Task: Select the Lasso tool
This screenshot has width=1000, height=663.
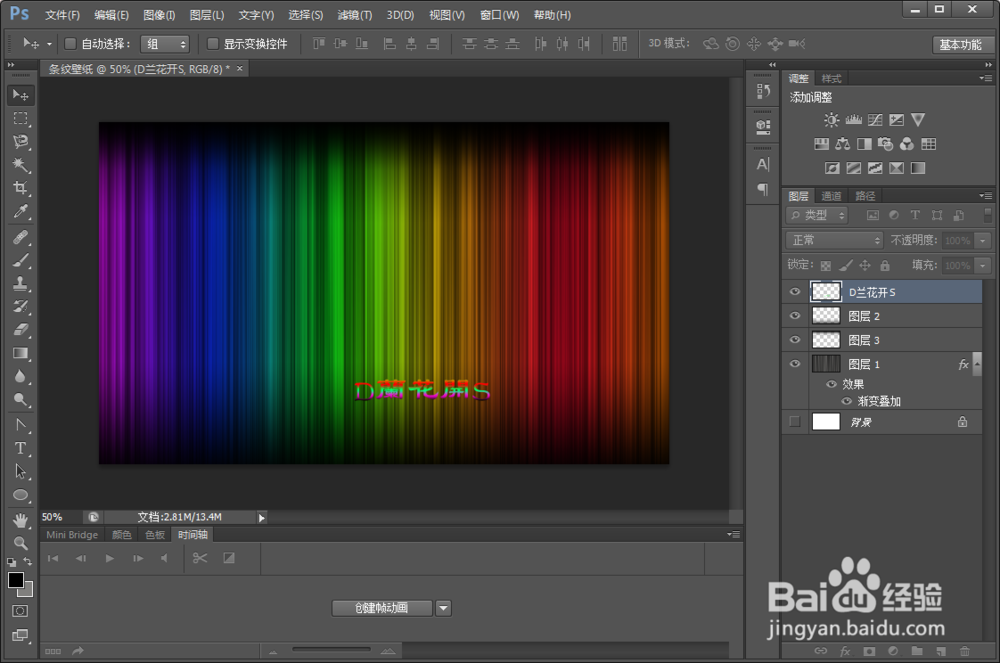Action: (x=20, y=142)
